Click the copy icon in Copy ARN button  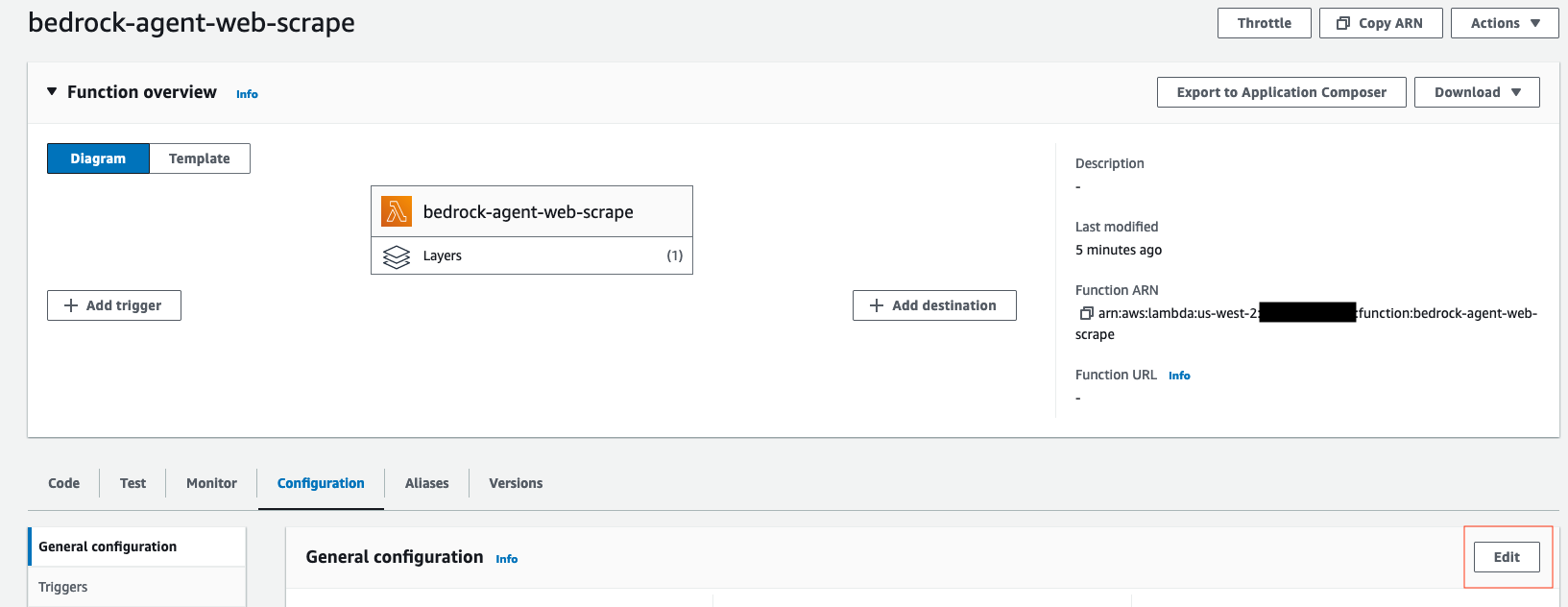click(1343, 23)
